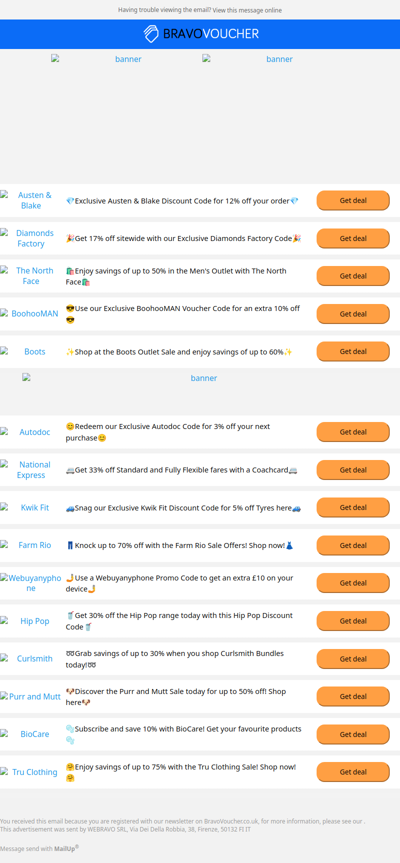The image size is (400, 863).
Task: Open the View this message online link
Action: pos(247,10)
